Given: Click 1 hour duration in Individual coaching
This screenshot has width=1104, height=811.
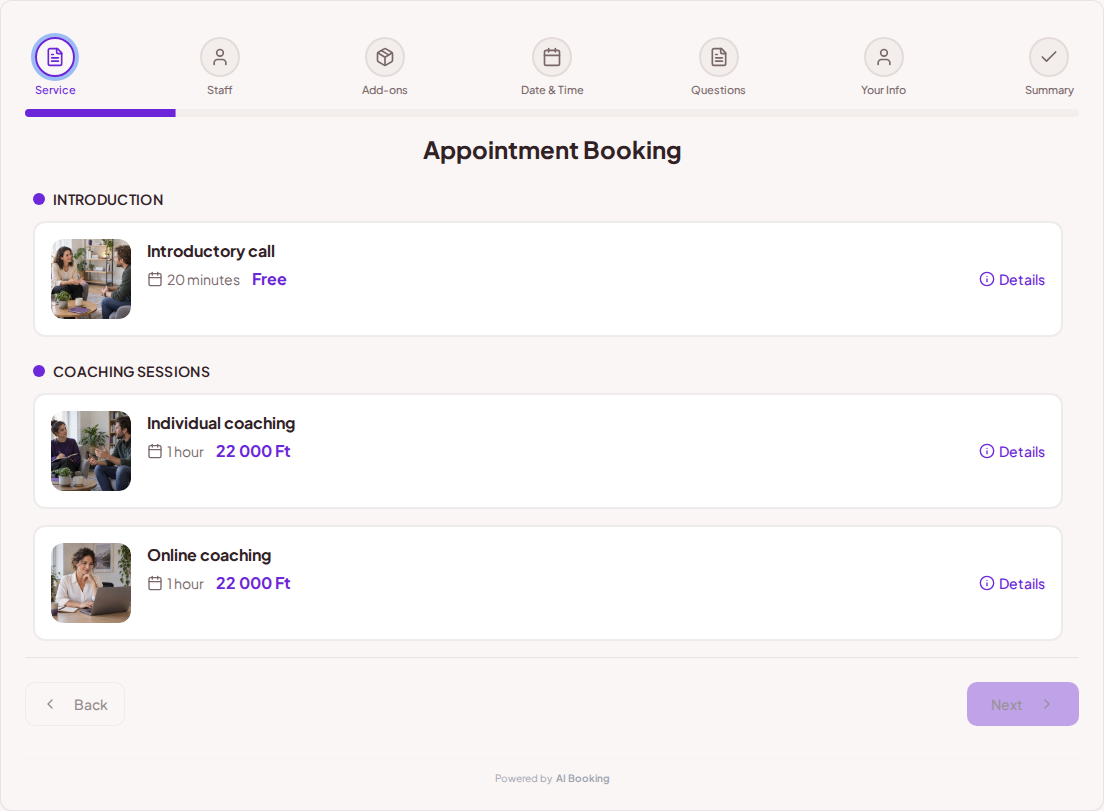Looking at the screenshot, I should pos(185,451).
